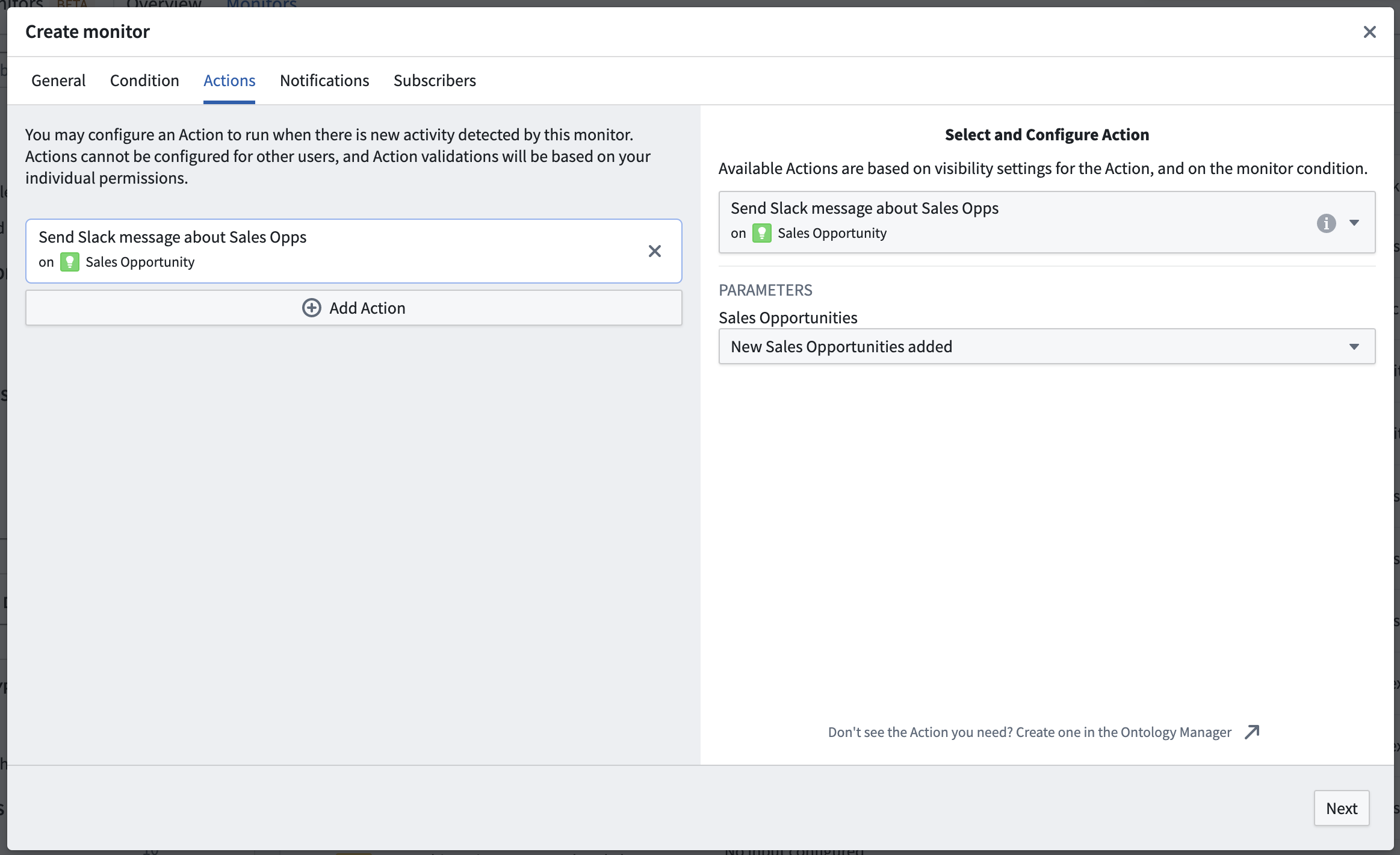The image size is (1400, 855).
Task: Open the Subscribers tab
Action: (435, 81)
